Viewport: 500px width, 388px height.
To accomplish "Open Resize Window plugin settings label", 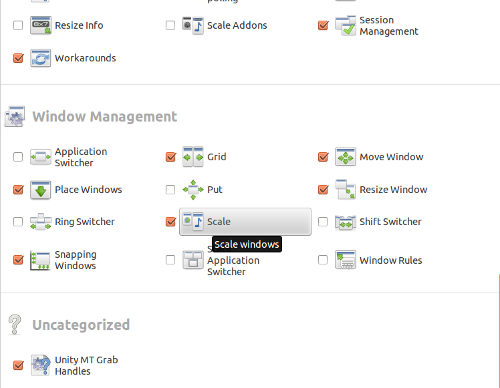I will tap(393, 190).
